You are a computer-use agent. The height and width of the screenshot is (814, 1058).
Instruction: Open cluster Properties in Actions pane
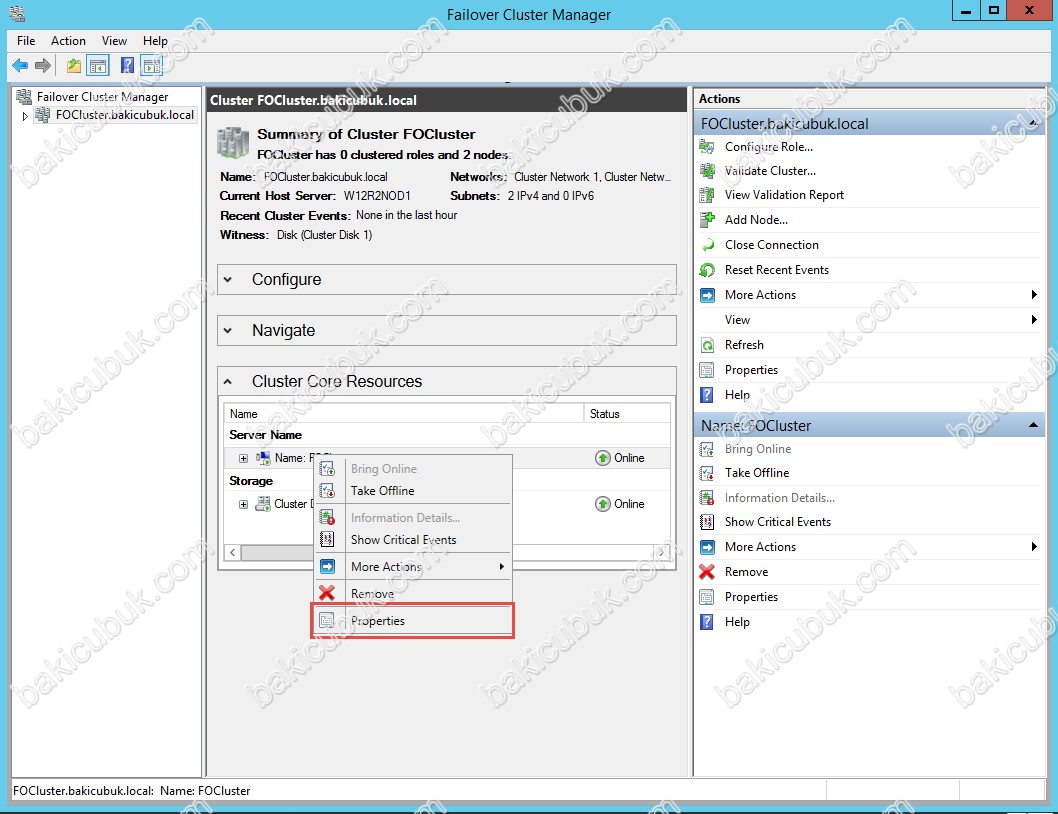pos(751,370)
